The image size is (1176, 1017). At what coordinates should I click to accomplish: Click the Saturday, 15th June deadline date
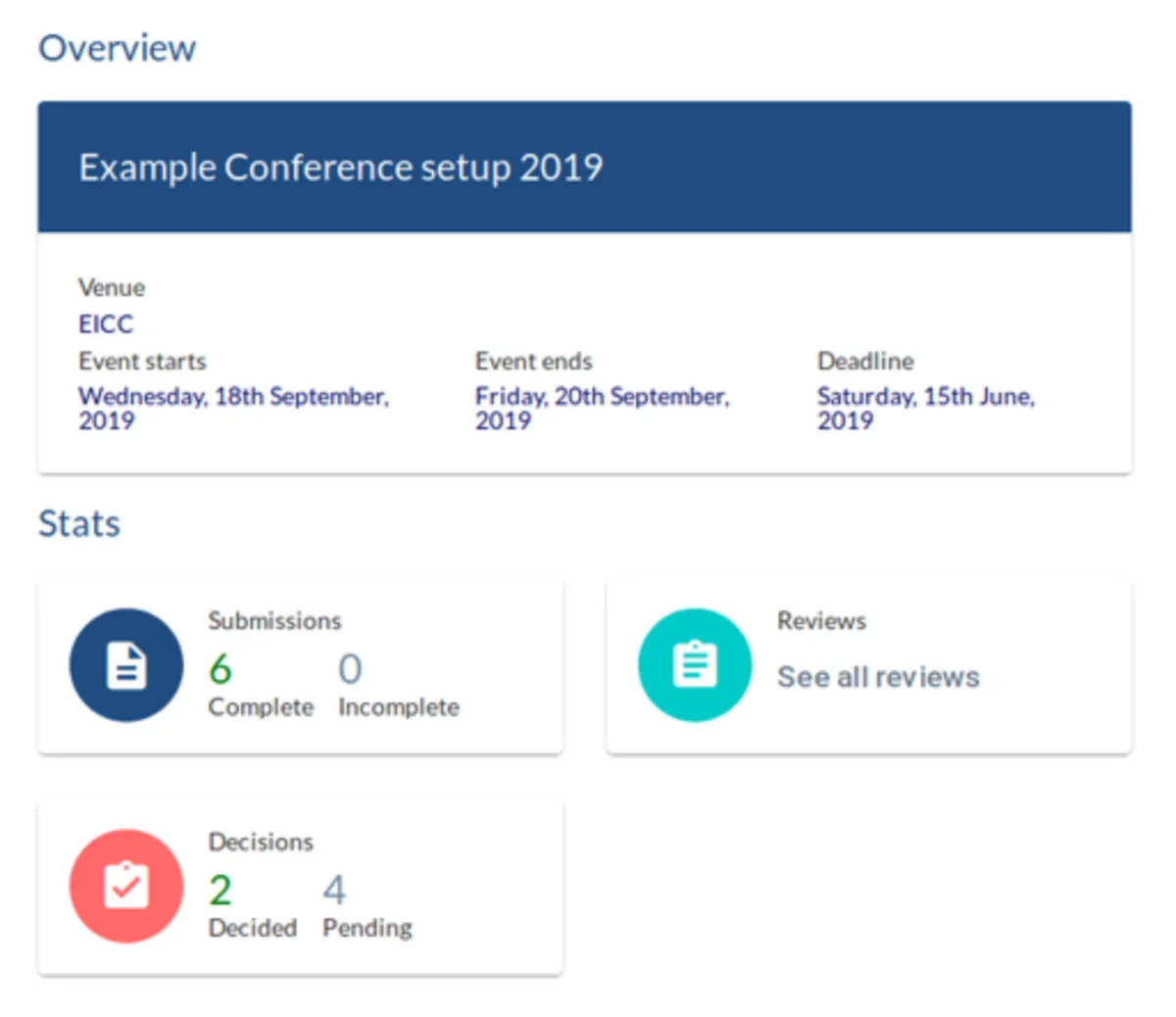pyautogui.click(x=926, y=409)
